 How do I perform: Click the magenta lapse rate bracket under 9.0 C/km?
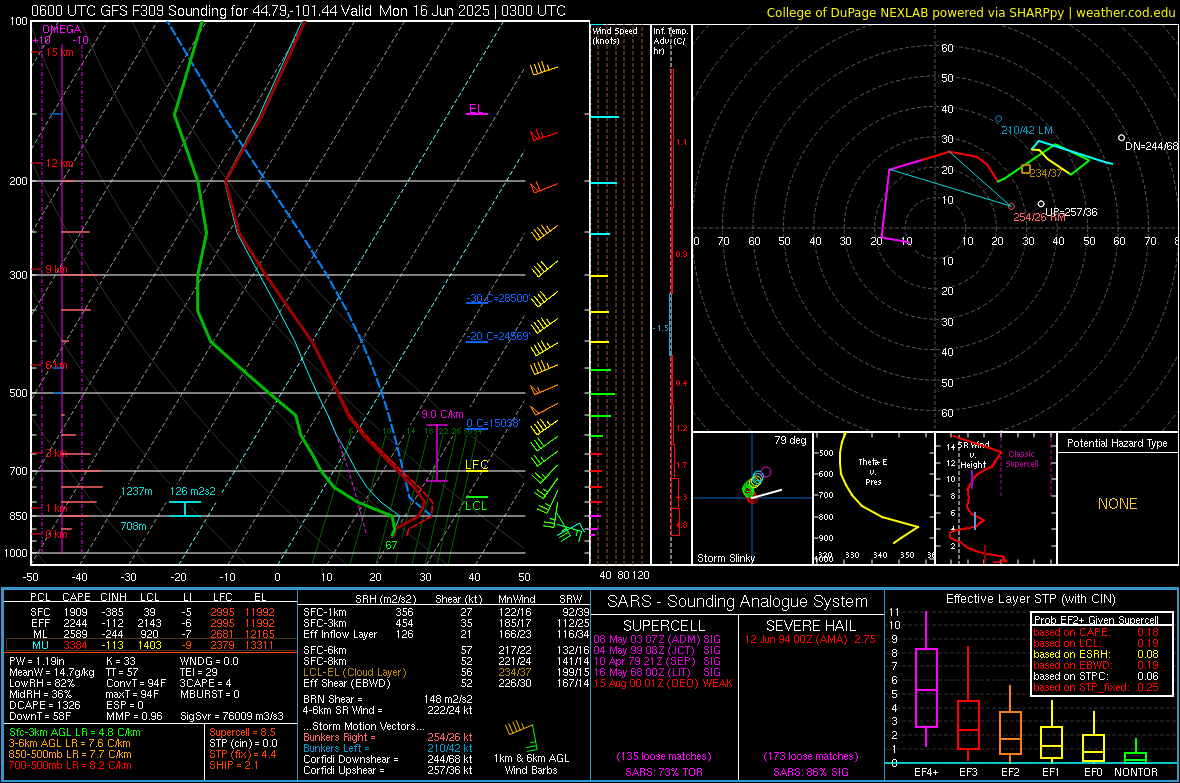pos(436,454)
